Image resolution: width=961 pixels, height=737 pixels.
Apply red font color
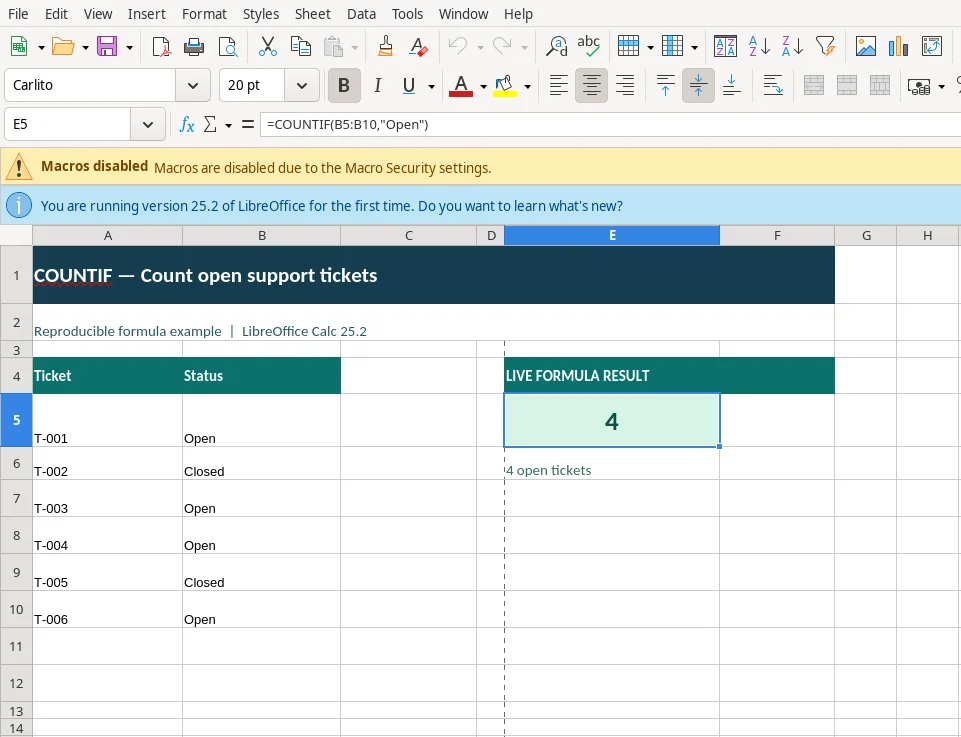point(461,85)
